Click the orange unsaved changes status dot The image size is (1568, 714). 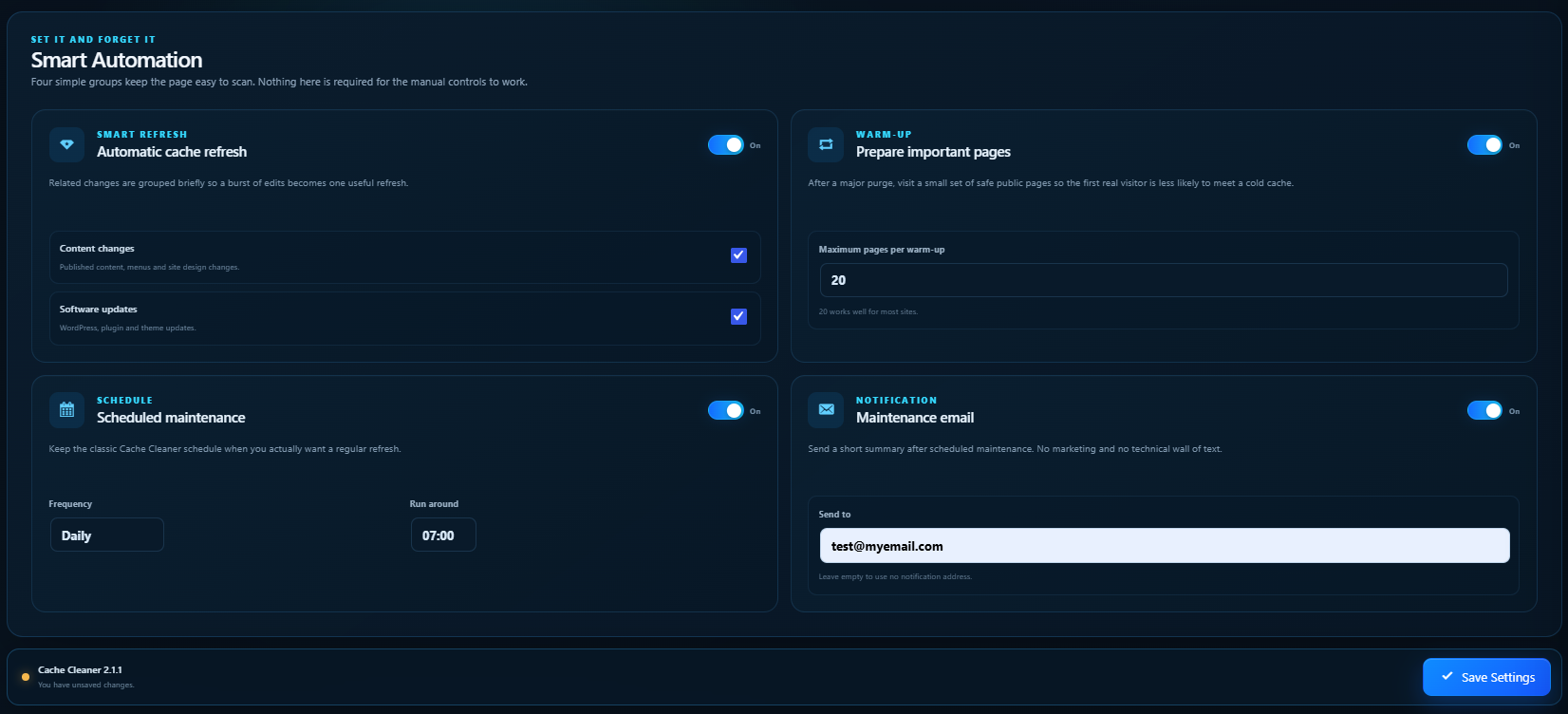(26, 677)
